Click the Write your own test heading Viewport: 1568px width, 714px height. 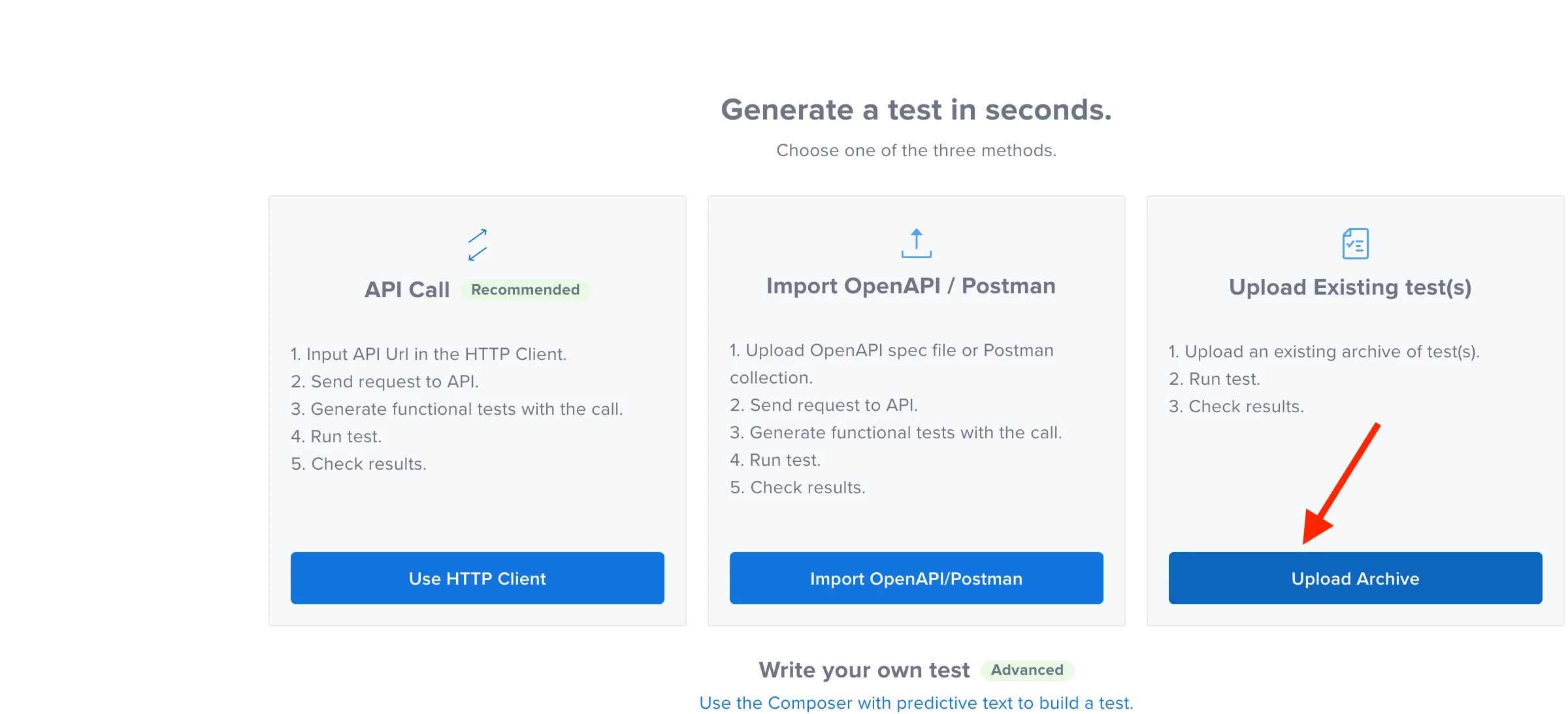(864, 670)
